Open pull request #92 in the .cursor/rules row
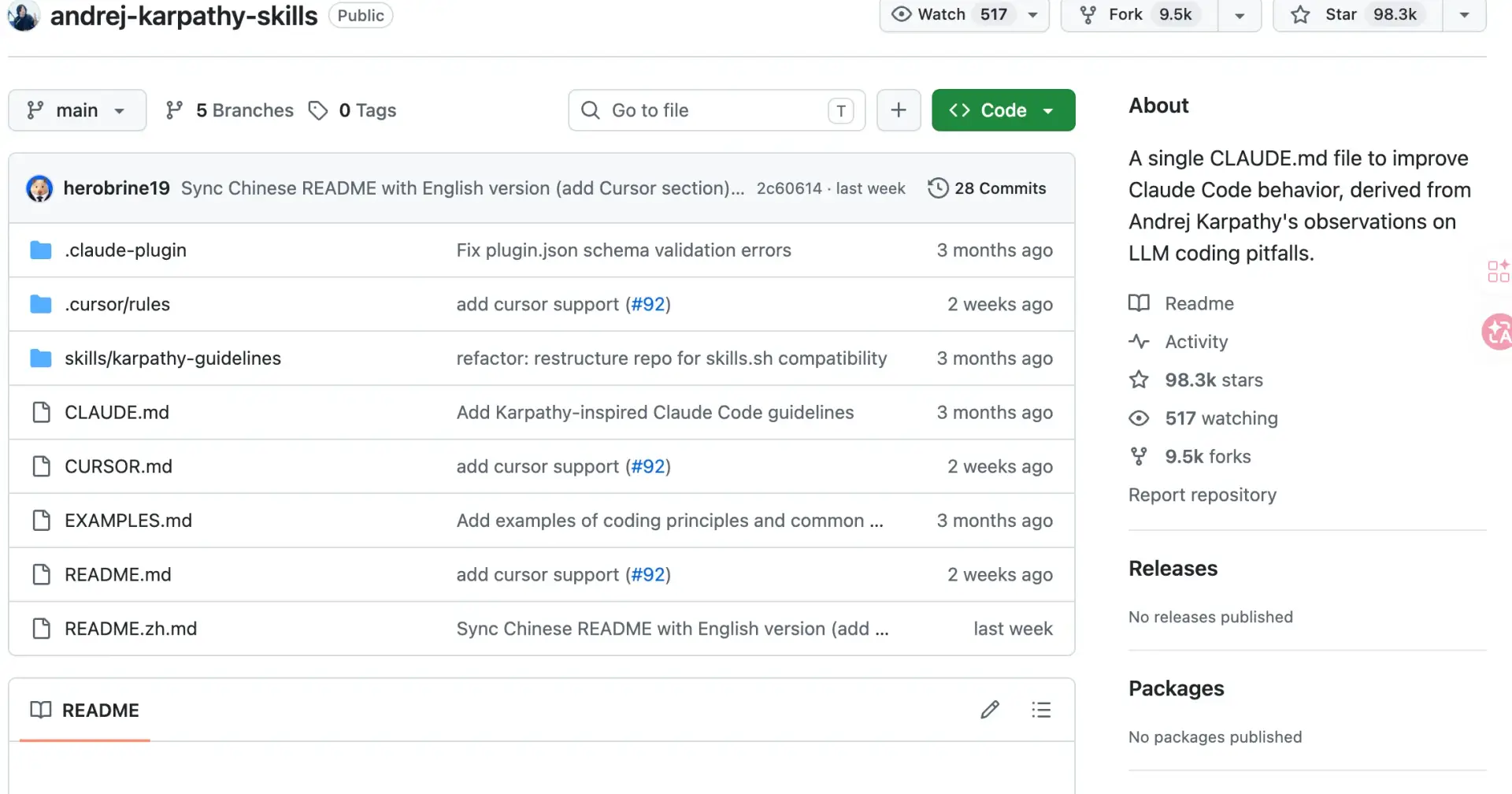The height and width of the screenshot is (794, 1512). pos(648,305)
